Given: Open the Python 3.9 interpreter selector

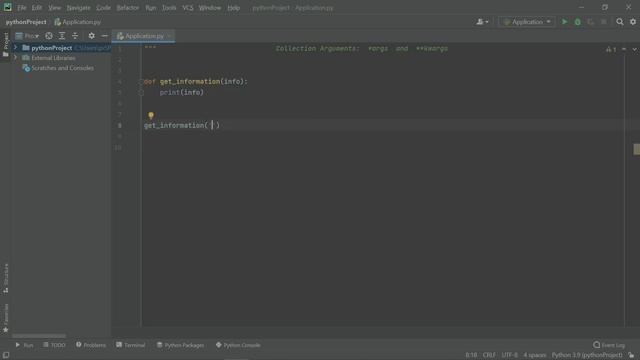Looking at the screenshot, I should pyautogui.click(x=587, y=355).
